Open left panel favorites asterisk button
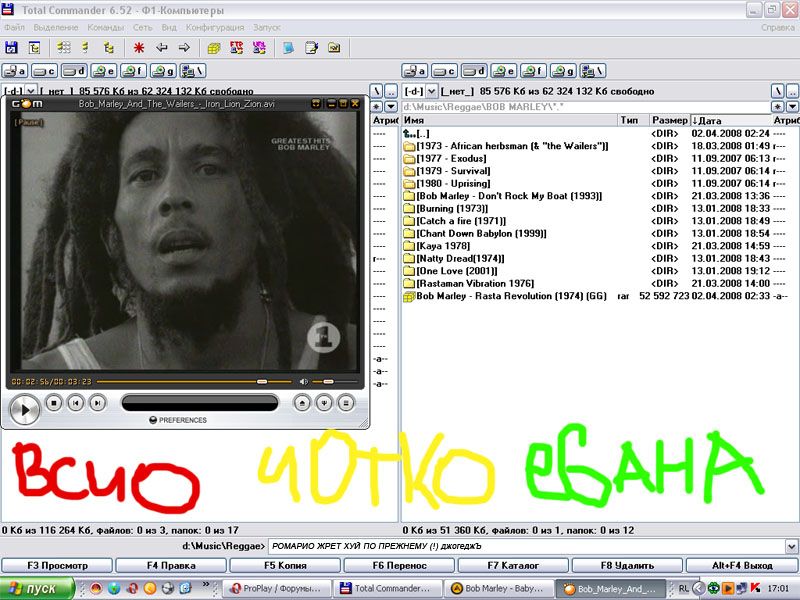 377,107
